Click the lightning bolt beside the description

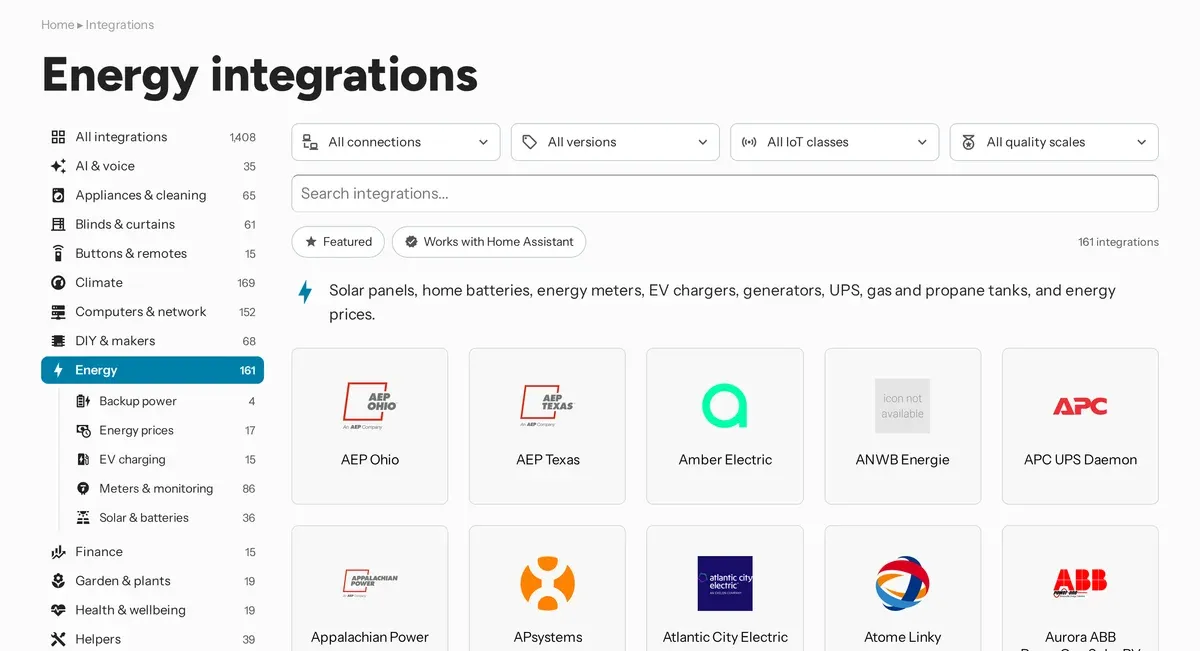point(306,292)
